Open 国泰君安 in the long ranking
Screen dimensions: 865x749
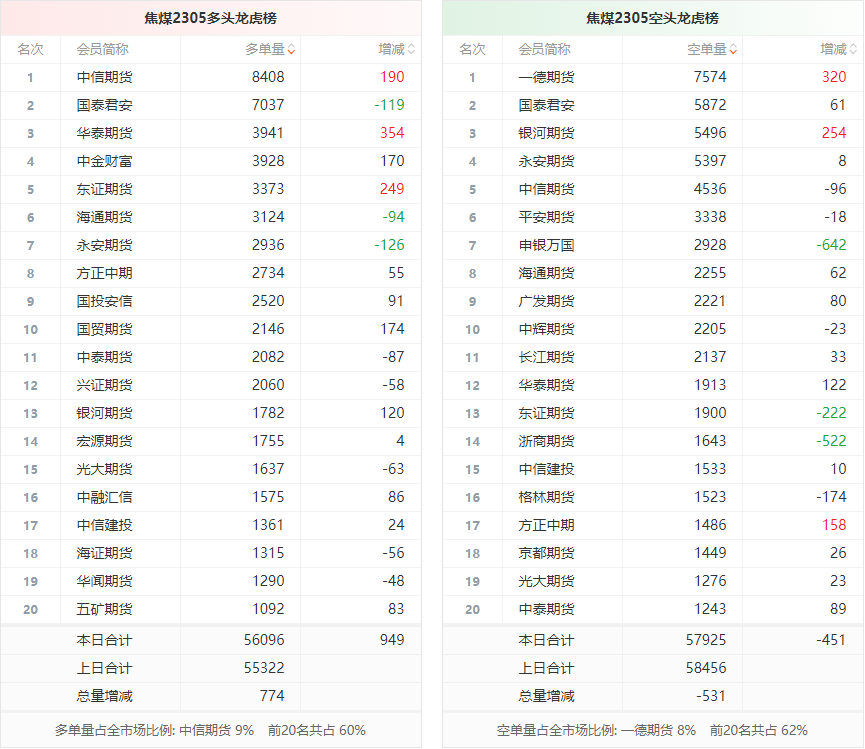point(104,105)
